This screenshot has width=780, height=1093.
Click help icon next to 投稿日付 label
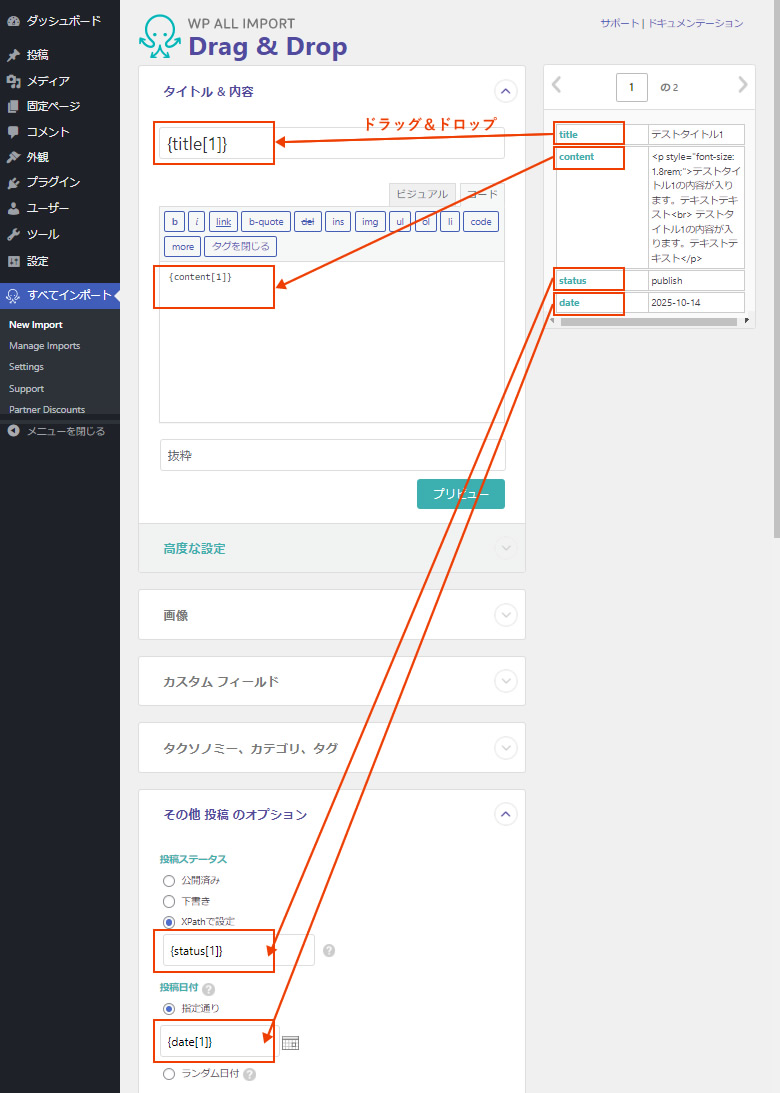click(x=209, y=989)
